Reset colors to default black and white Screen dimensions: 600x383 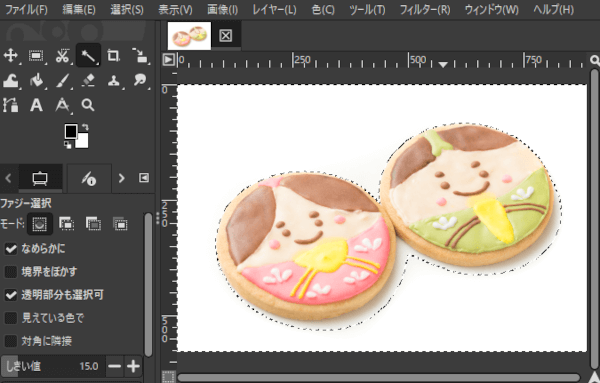[x=68, y=145]
